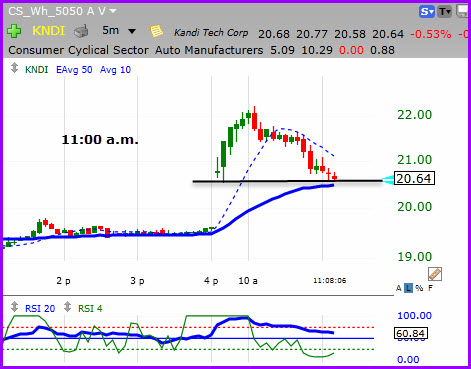The image size is (471, 369).
Task: Click the KNDI price legend label
Action: (36, 70)
